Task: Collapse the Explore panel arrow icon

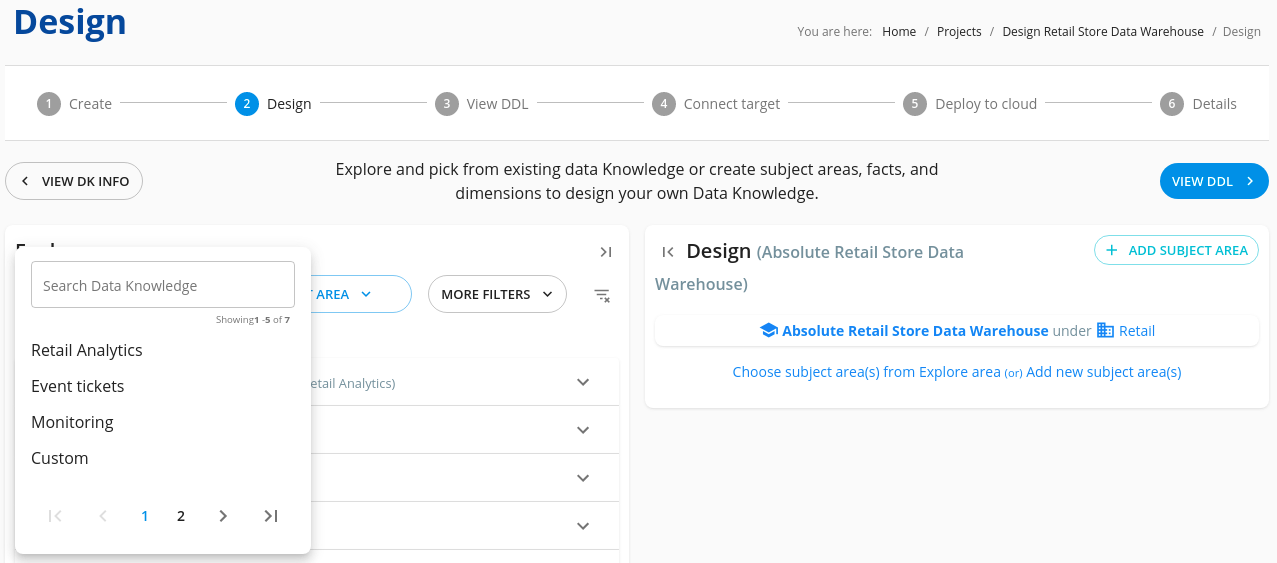Action: pos(605,253)
